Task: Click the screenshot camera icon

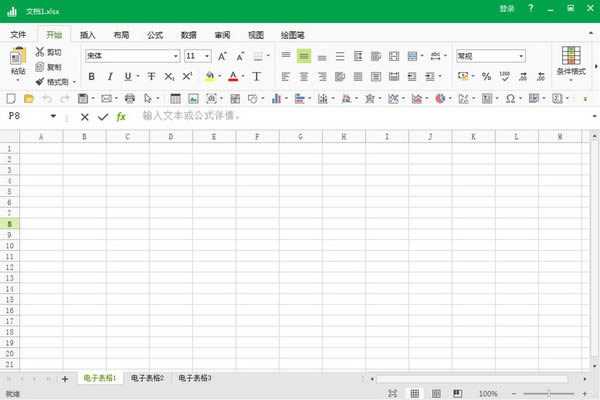Action: click(211, 99)
